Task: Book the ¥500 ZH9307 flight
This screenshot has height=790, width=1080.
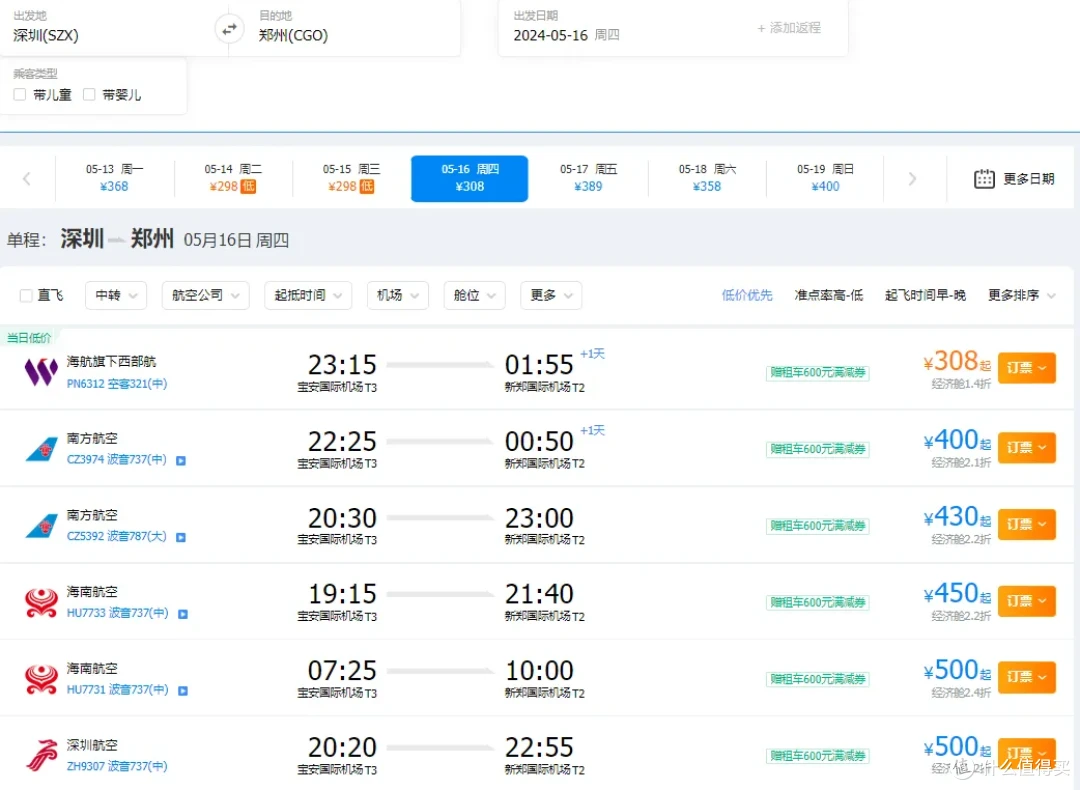Action: coord(1026,753)
